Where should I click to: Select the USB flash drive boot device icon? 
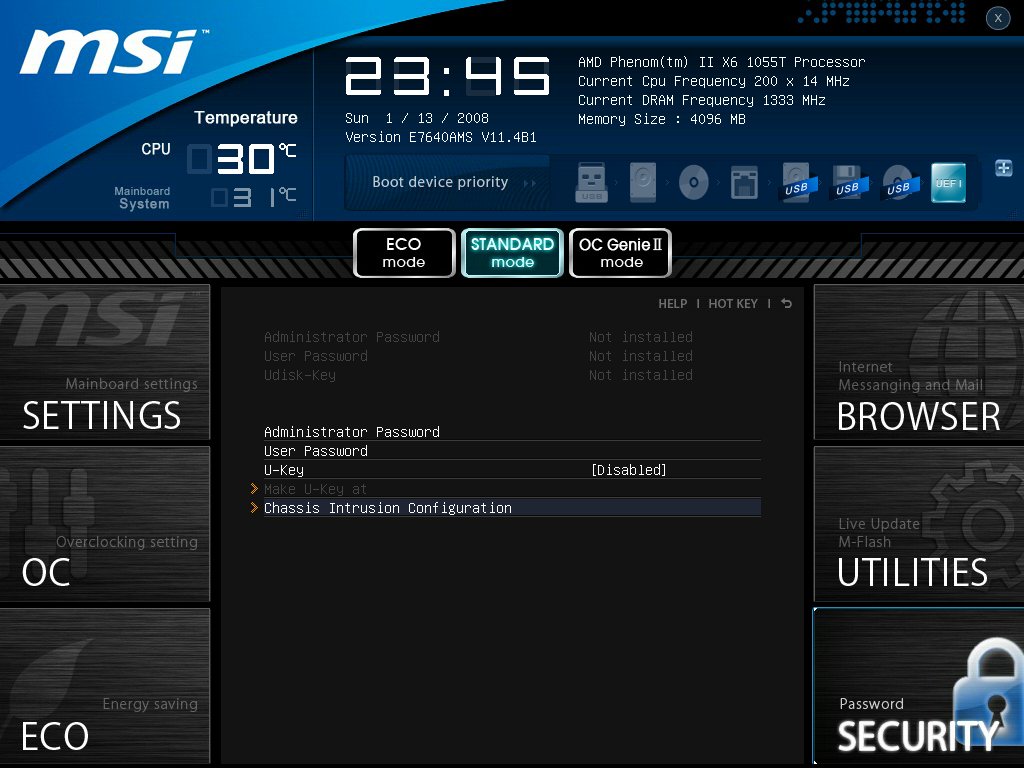coord(592,182)
